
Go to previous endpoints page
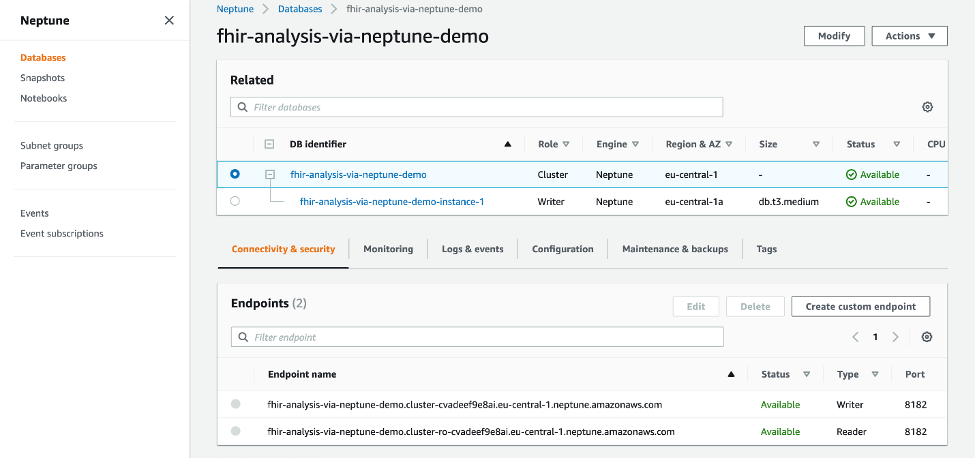click(x=855, y=337)
